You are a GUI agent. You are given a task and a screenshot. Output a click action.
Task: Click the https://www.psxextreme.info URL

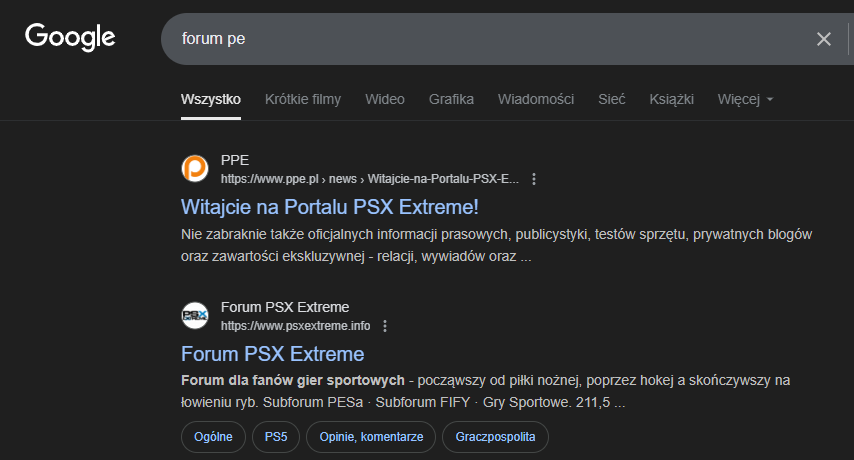pos(295,326)
